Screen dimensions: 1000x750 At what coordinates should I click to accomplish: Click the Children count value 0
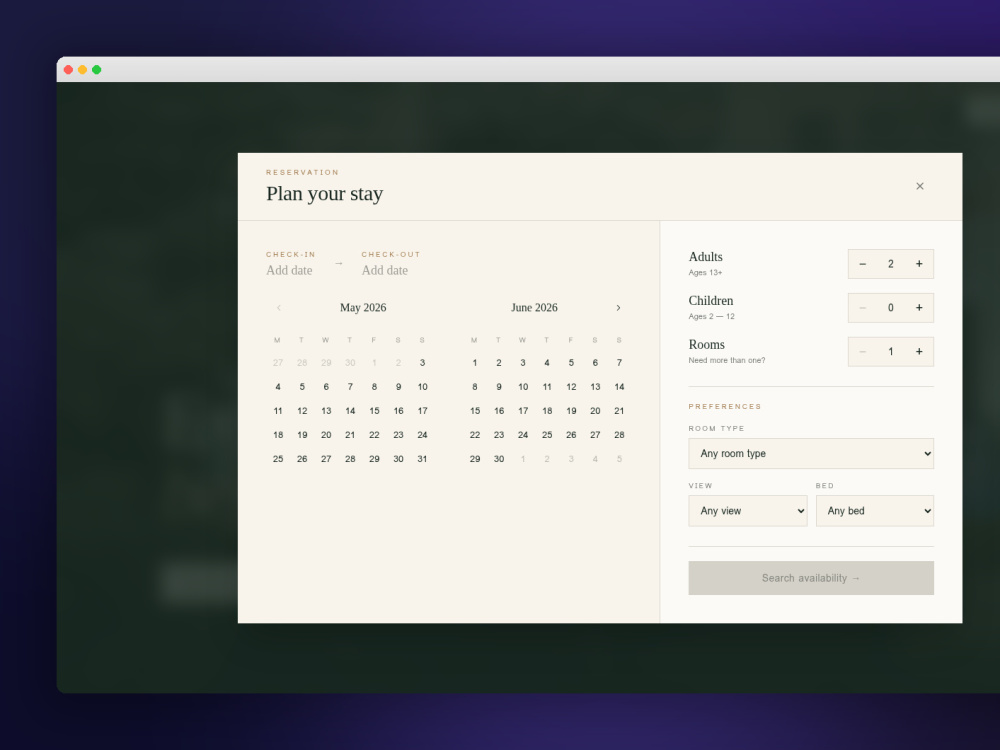[891, 308]
